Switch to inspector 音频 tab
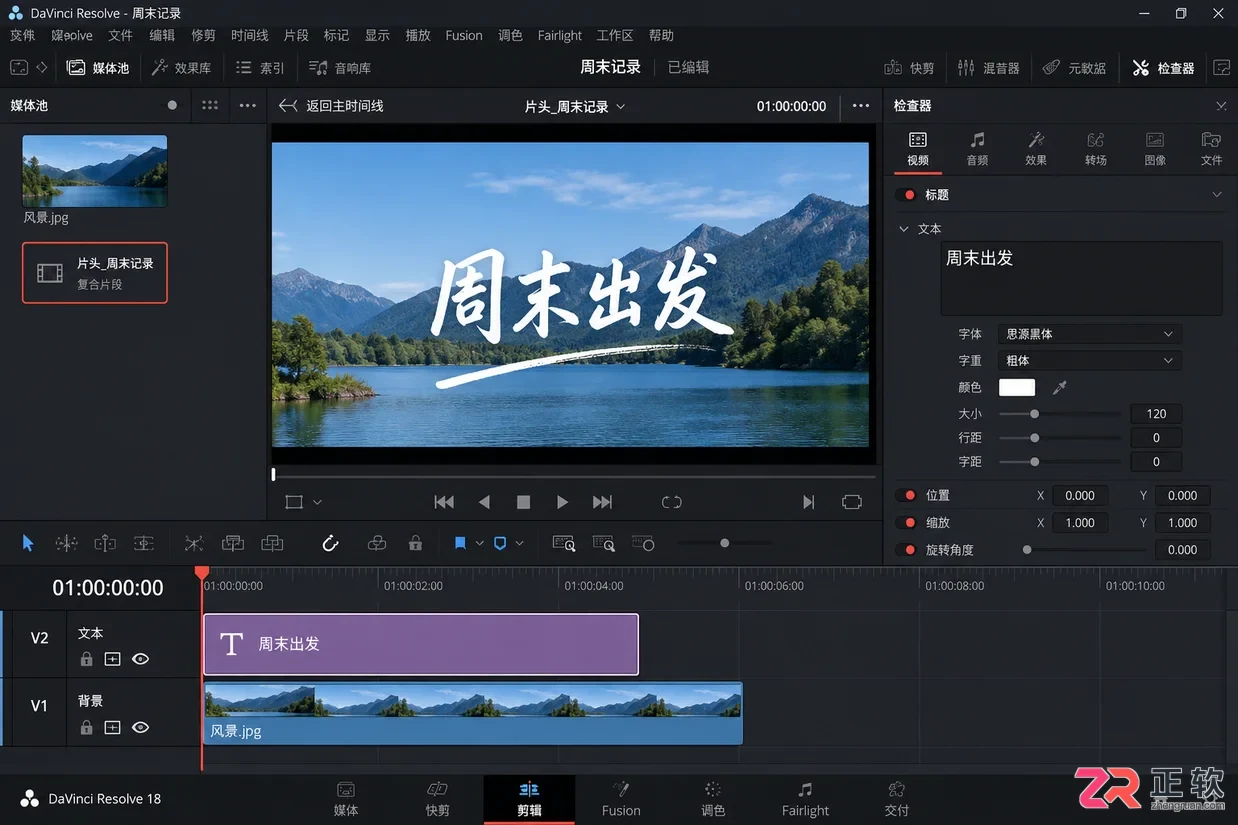 point(977,148)
